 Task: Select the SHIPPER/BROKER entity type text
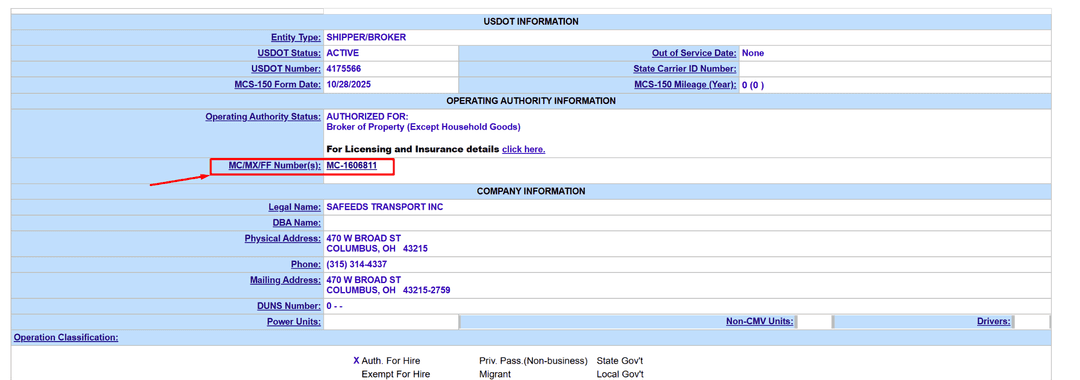pyautogui.click(x=366, y=37)
